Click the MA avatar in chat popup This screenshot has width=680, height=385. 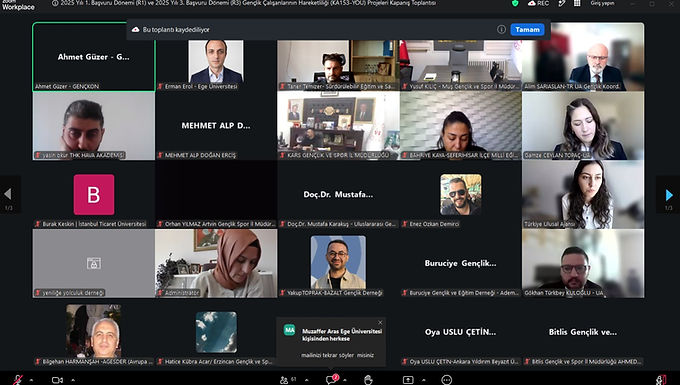pos(289,330)
